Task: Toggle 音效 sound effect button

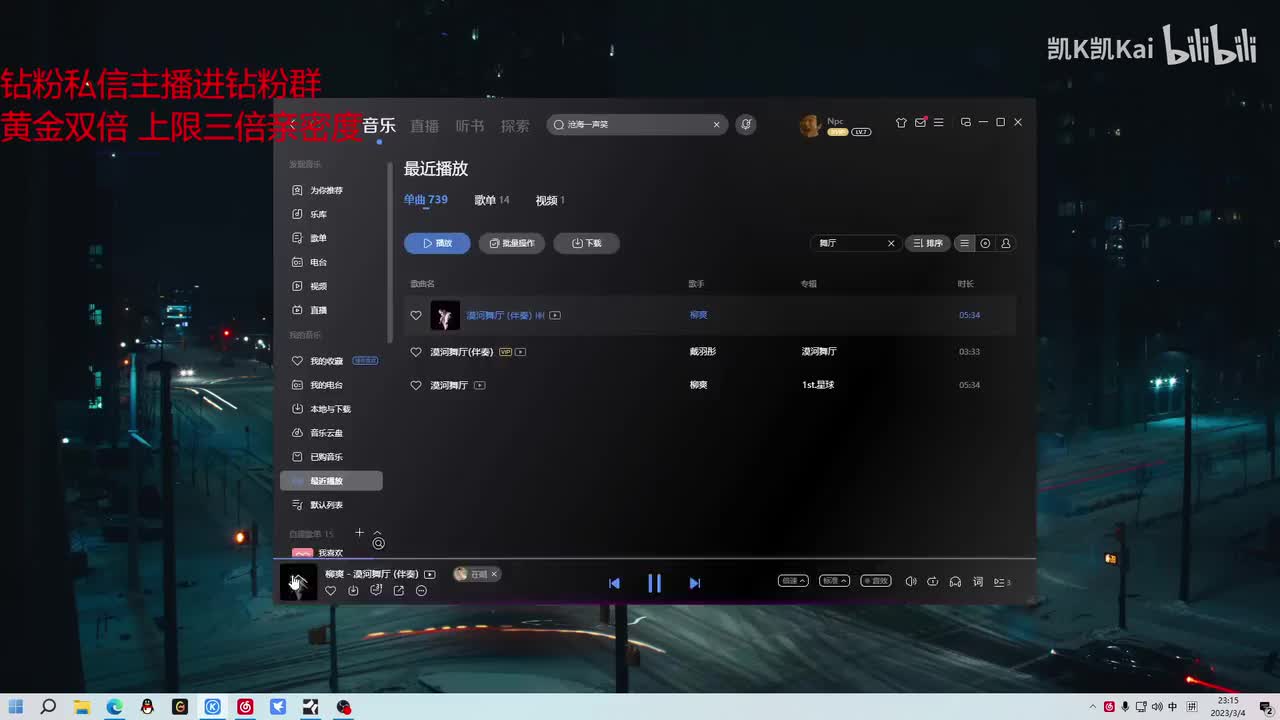Action: [876, 581]
